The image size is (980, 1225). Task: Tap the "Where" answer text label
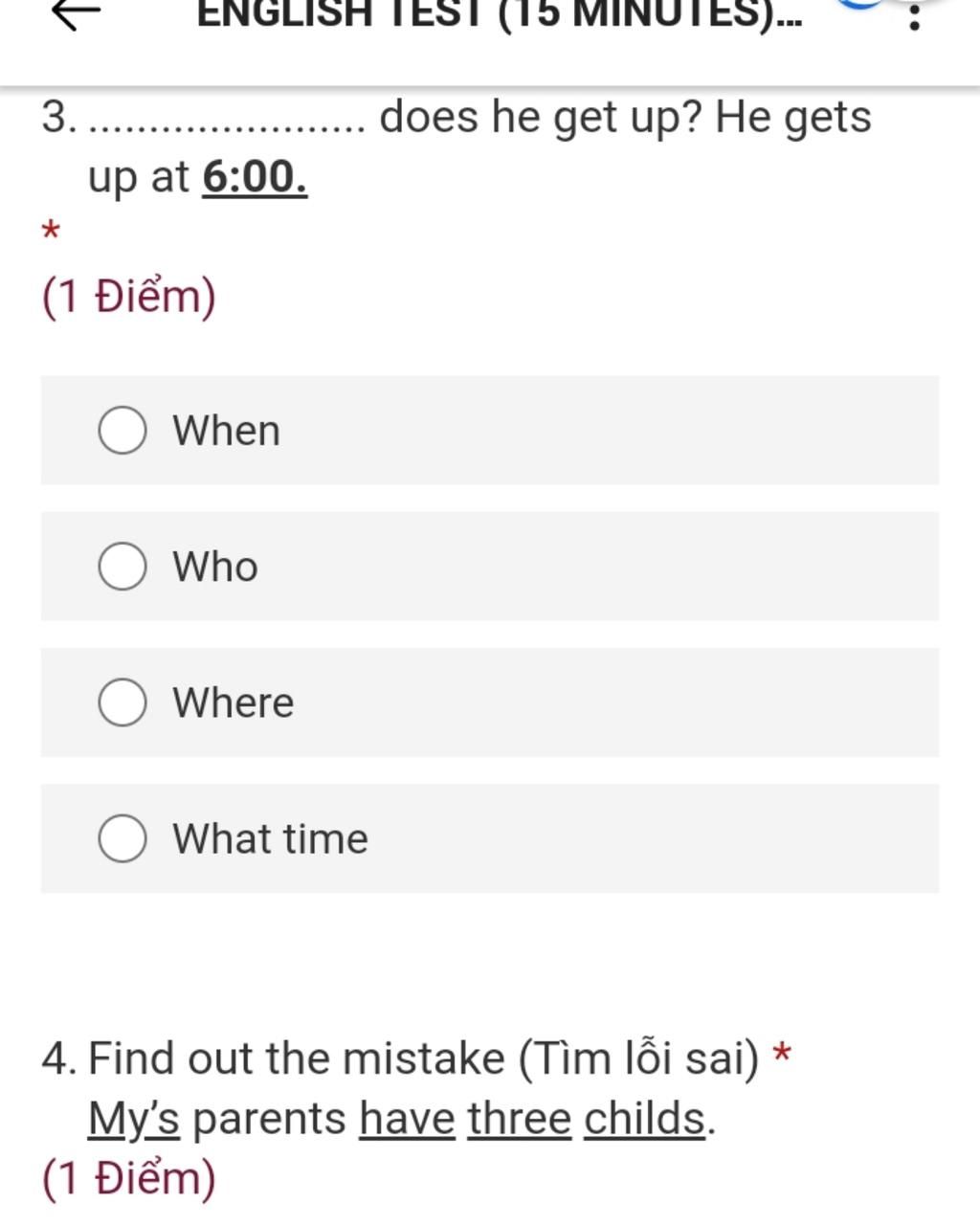234,702
